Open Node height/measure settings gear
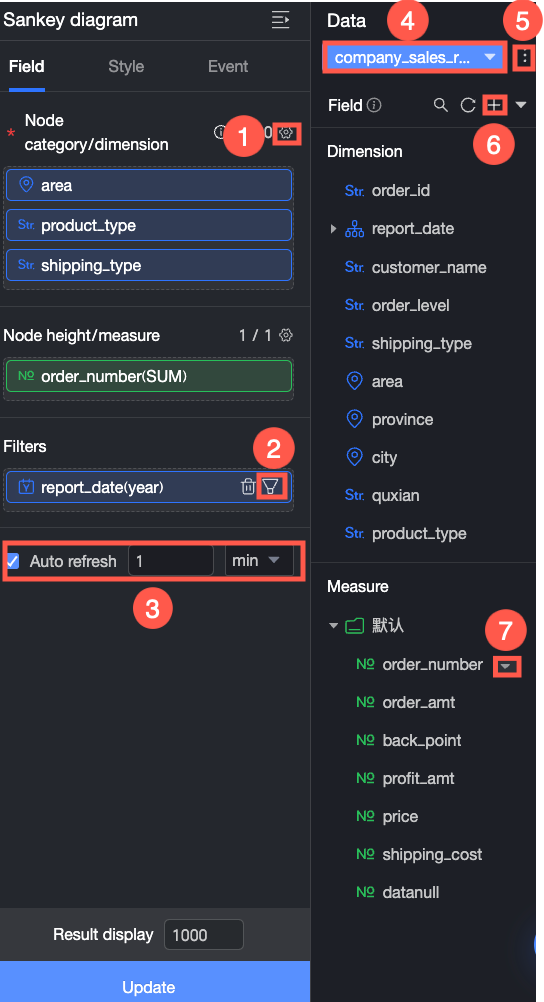The width and height of the screenshot is (544, 1002). click(x=286, y=335)
